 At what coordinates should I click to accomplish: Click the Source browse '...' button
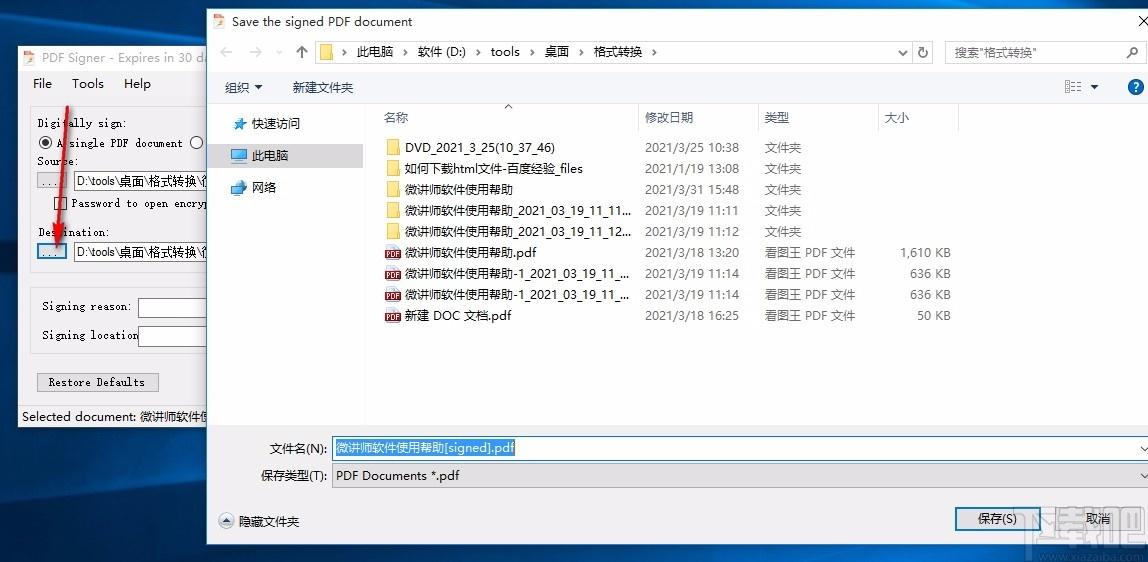(x=51, y=180)
